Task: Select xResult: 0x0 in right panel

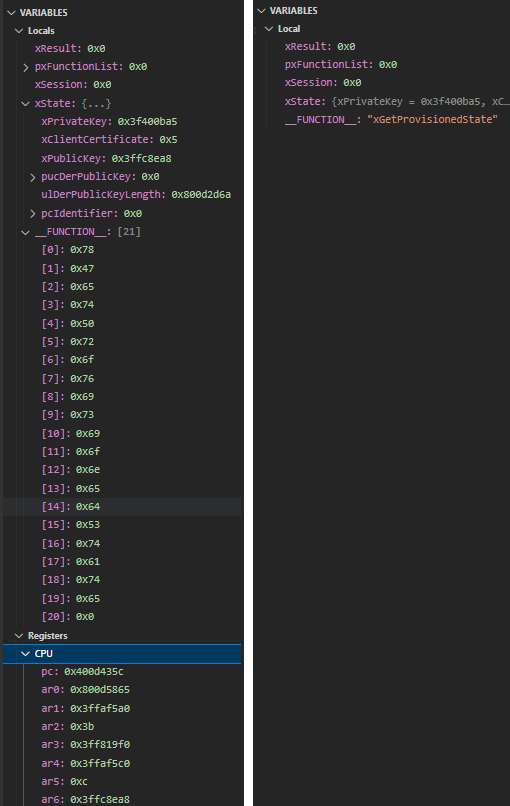Action: (320, 46)
